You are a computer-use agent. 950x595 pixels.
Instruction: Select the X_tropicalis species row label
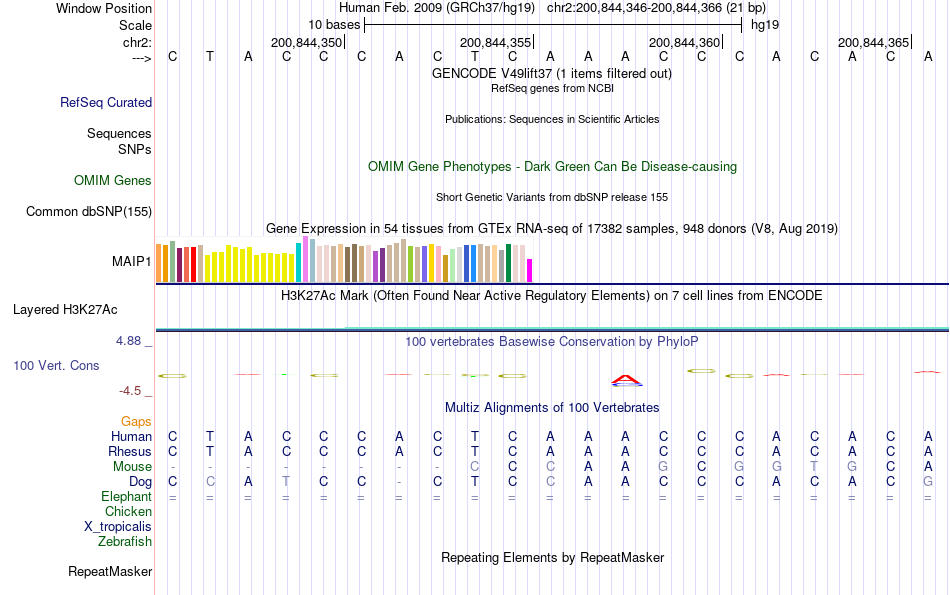point(118,527)
